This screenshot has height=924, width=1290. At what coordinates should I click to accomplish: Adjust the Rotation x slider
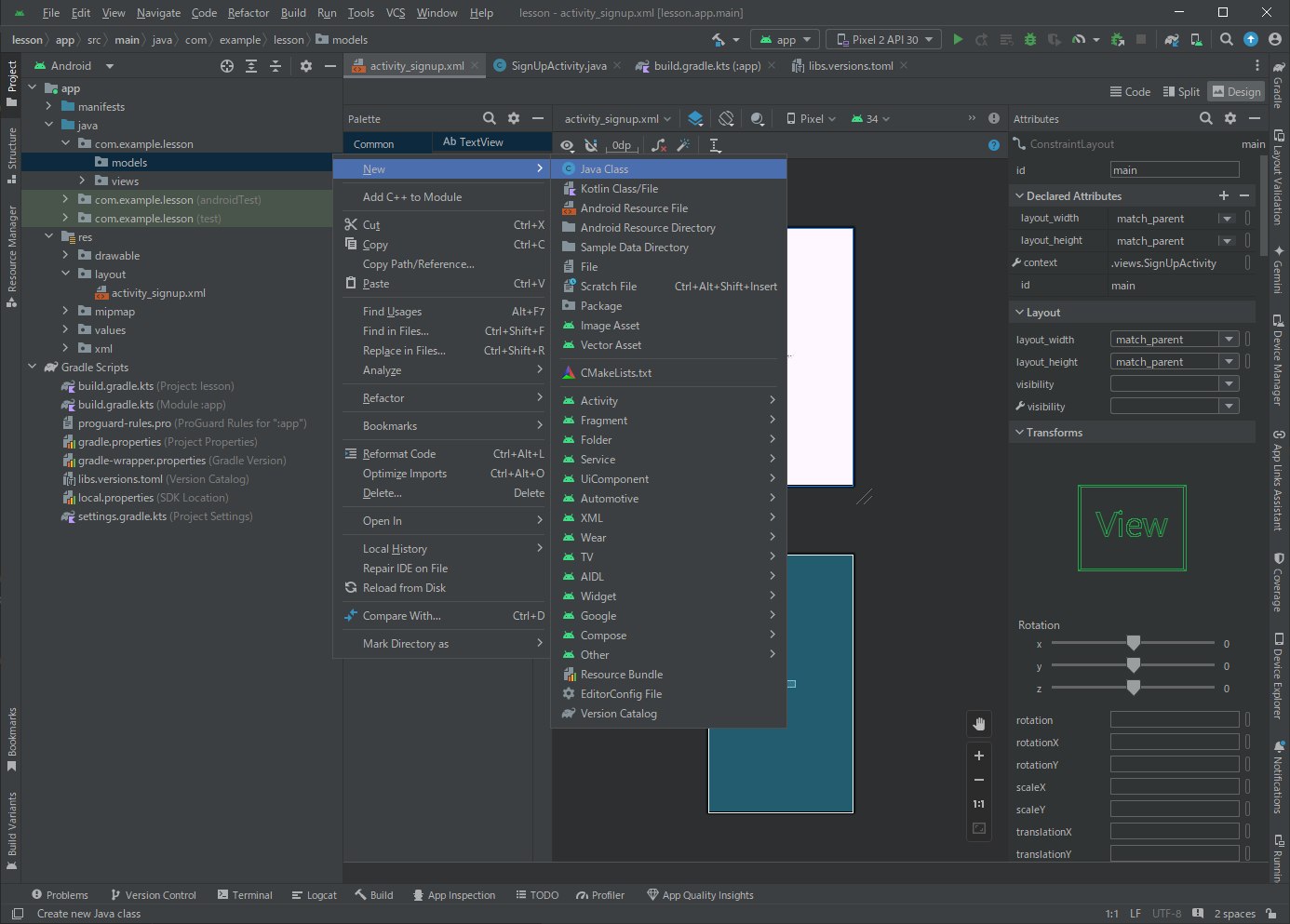(1133, 643)
